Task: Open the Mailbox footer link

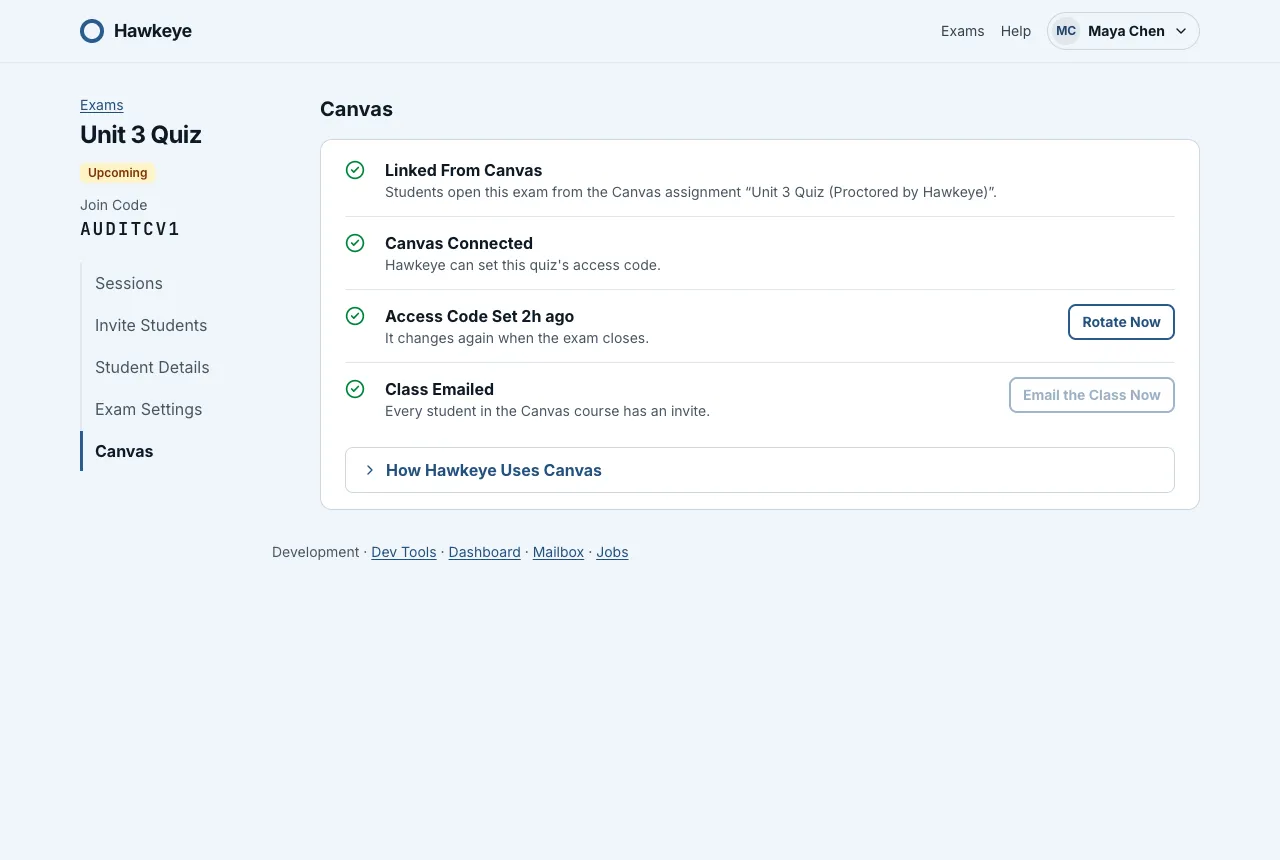Action: [558, 552]
